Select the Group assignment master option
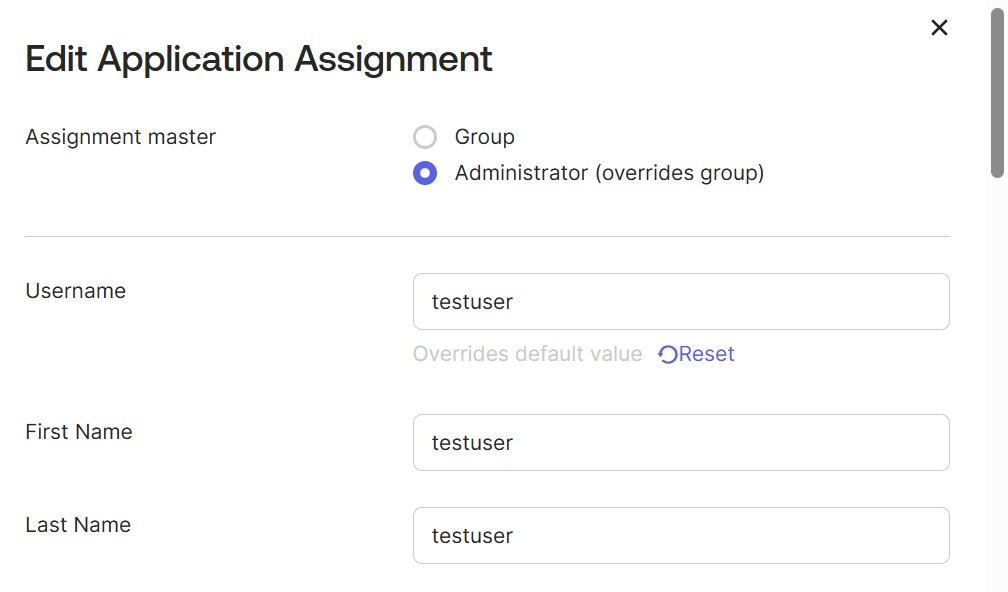 coord(425,137)
